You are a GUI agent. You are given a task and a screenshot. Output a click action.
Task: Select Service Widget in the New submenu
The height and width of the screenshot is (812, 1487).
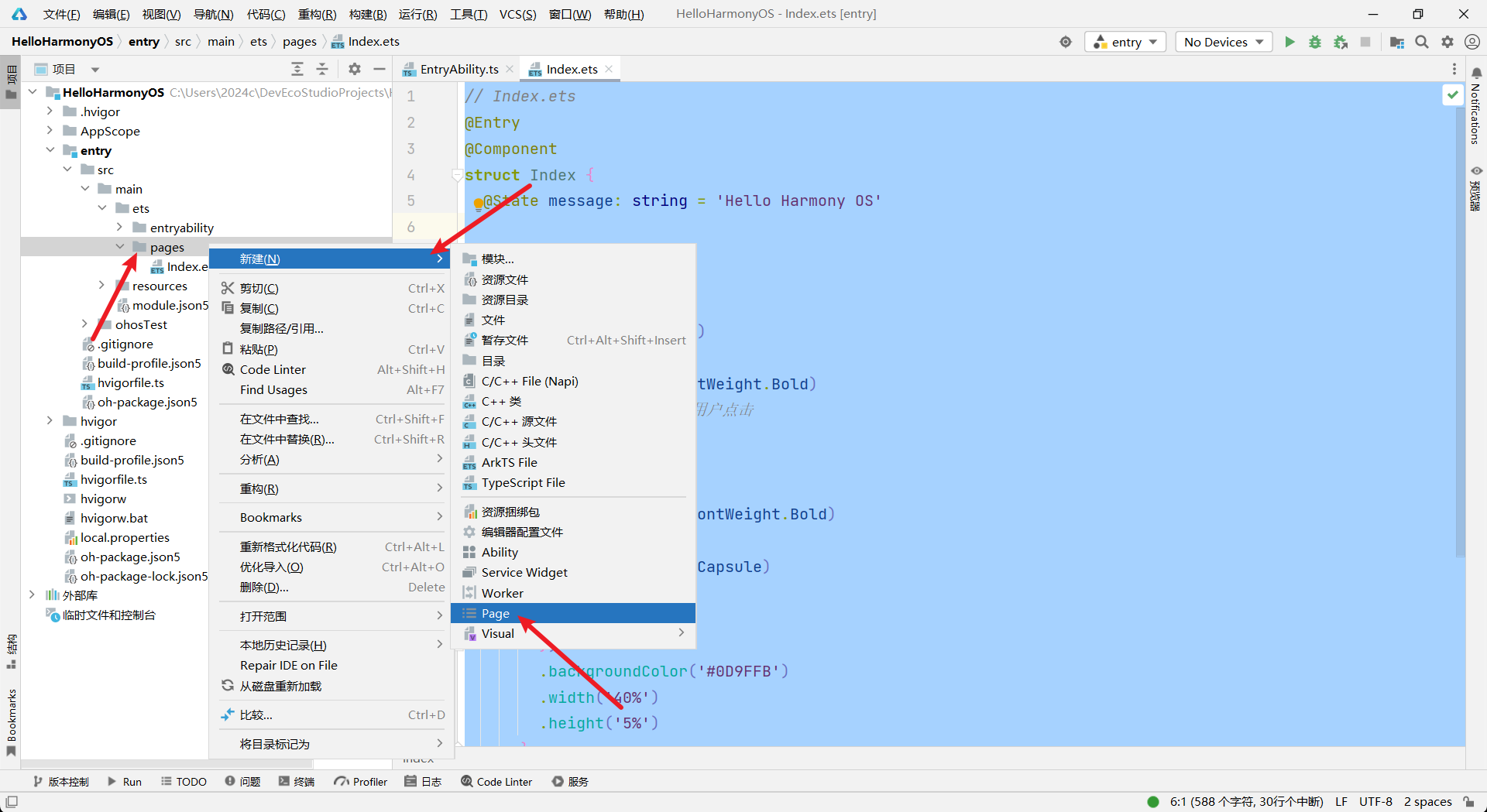[x=573, y=572]
